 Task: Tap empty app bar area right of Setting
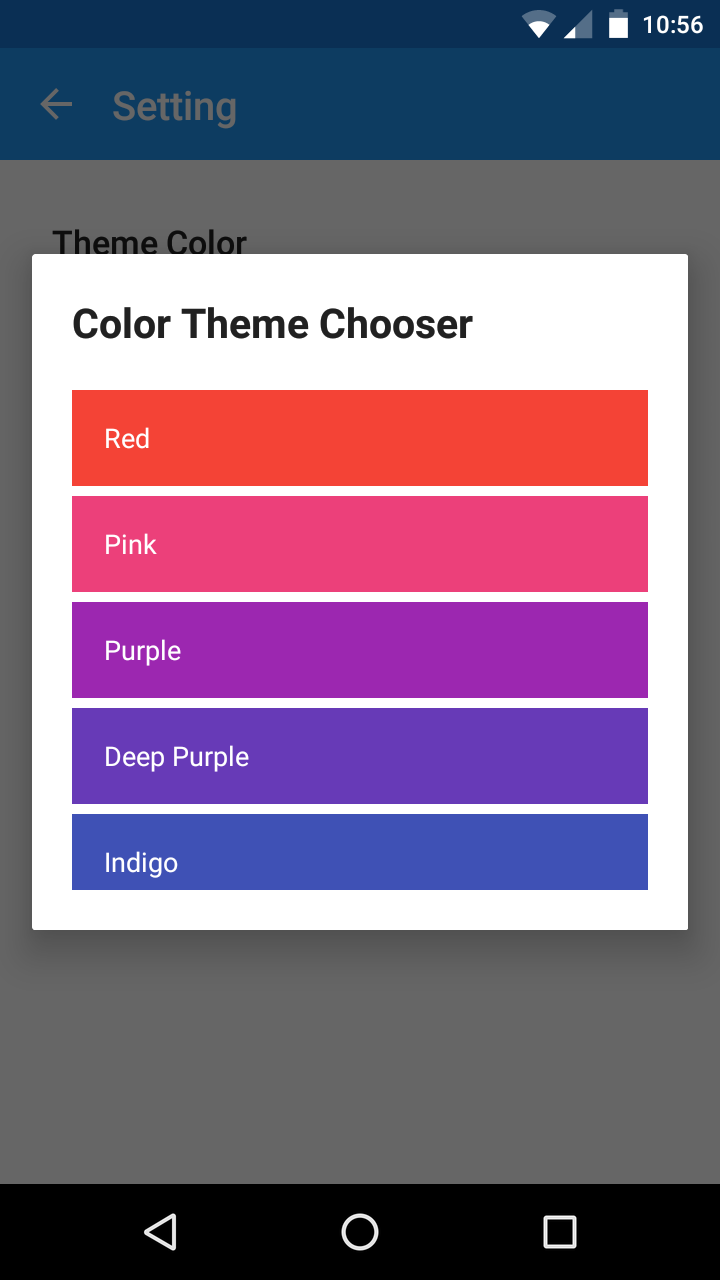coord(480,104)
